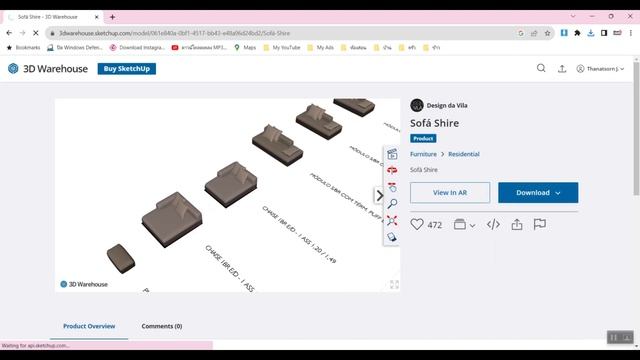This screenshot has width=640, height=360.
Task: Open the 3D Warehouse search icon
Action: (541, 68)
